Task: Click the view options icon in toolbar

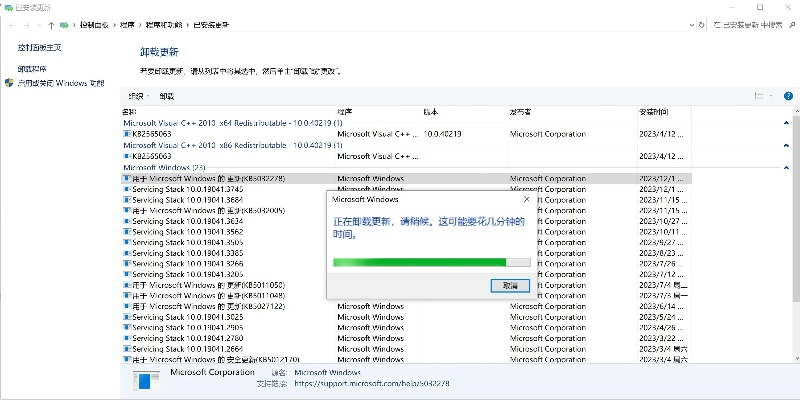Action: coord(758,96)
